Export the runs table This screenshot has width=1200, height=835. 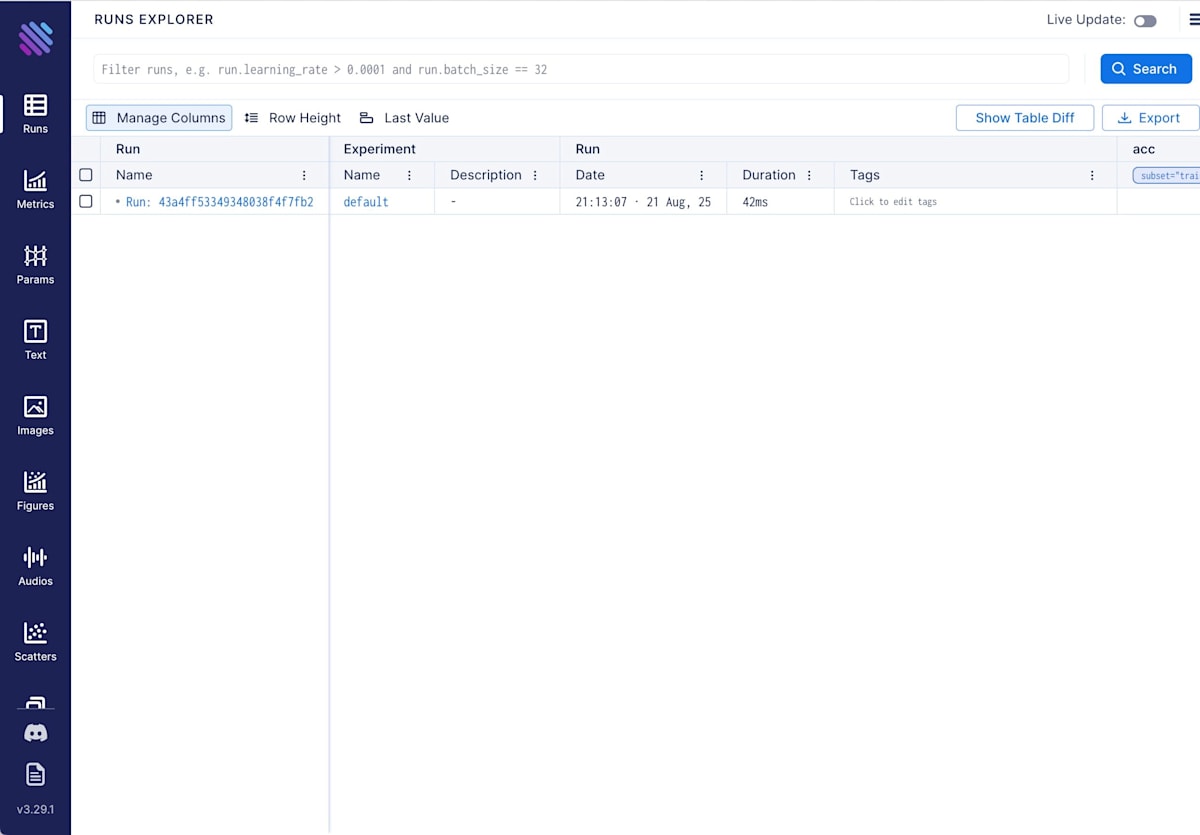pyautogui.click(x=1149, y=118)
